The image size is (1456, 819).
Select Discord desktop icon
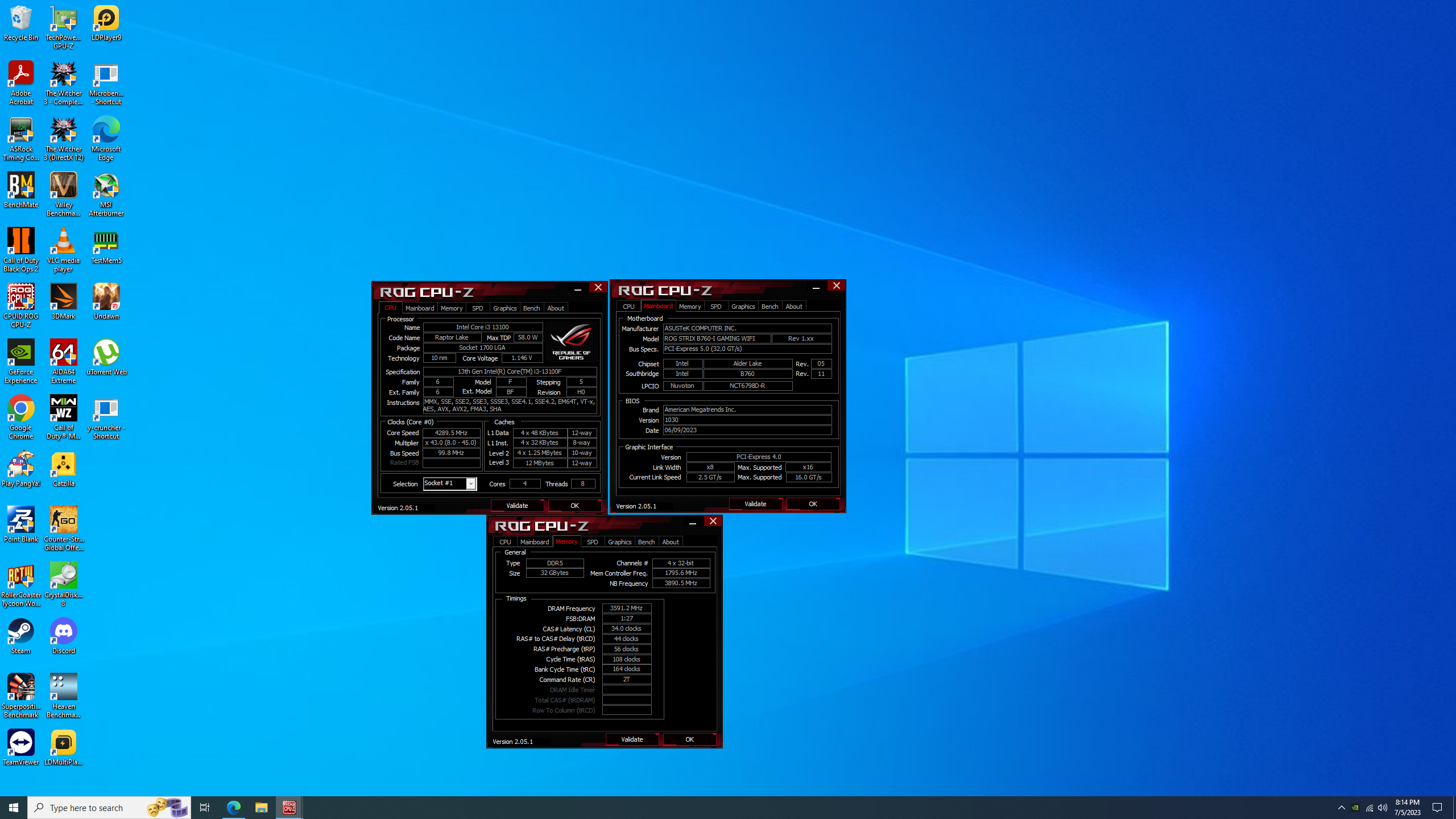pos(64,636)
